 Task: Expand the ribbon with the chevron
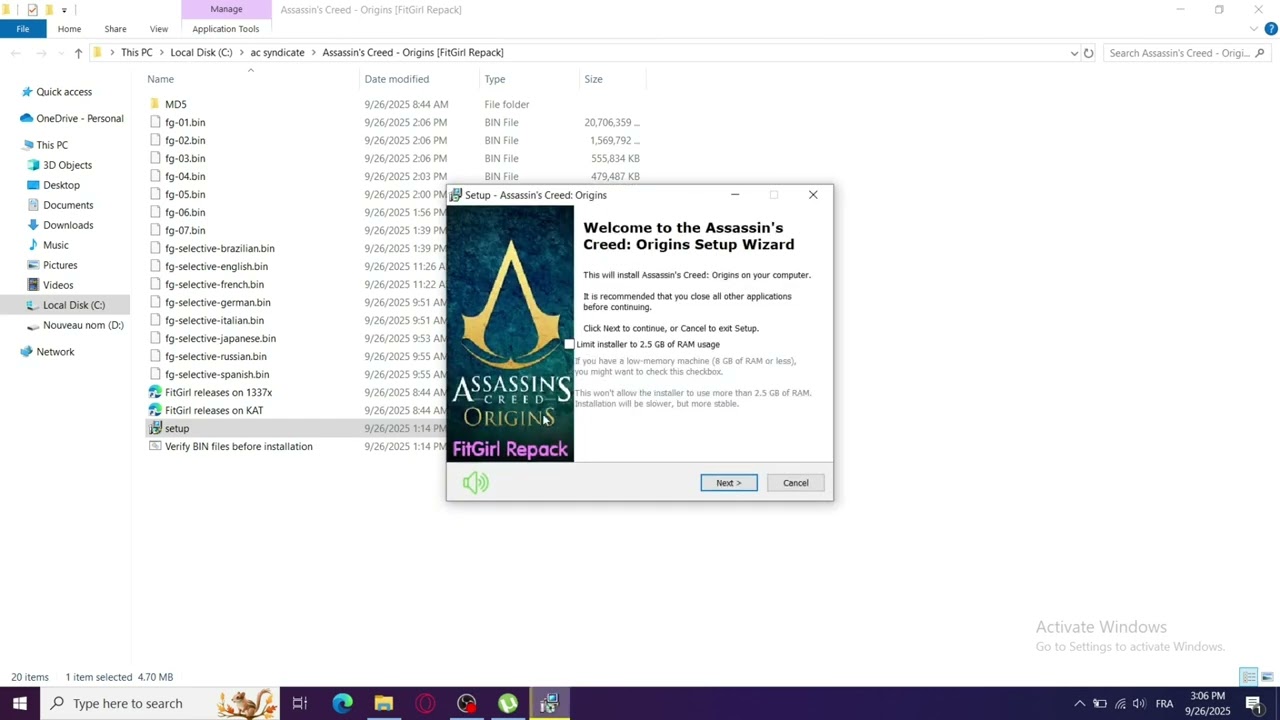coord(1254,29)
